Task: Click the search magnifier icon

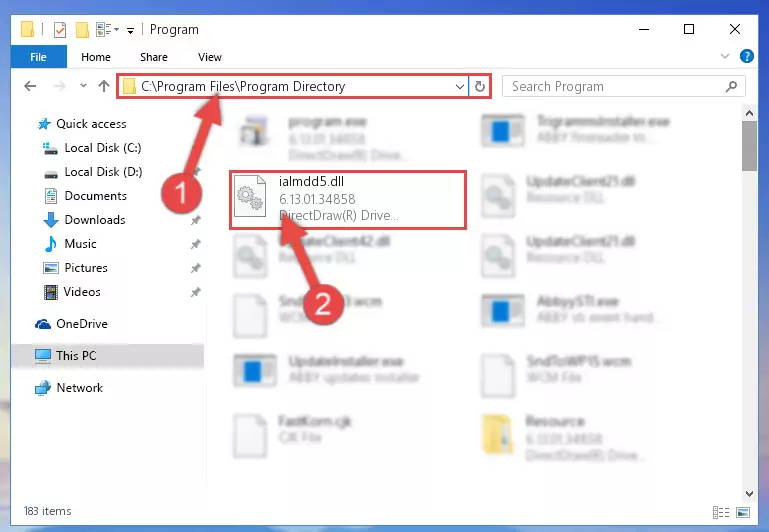Action: (731, 86)
